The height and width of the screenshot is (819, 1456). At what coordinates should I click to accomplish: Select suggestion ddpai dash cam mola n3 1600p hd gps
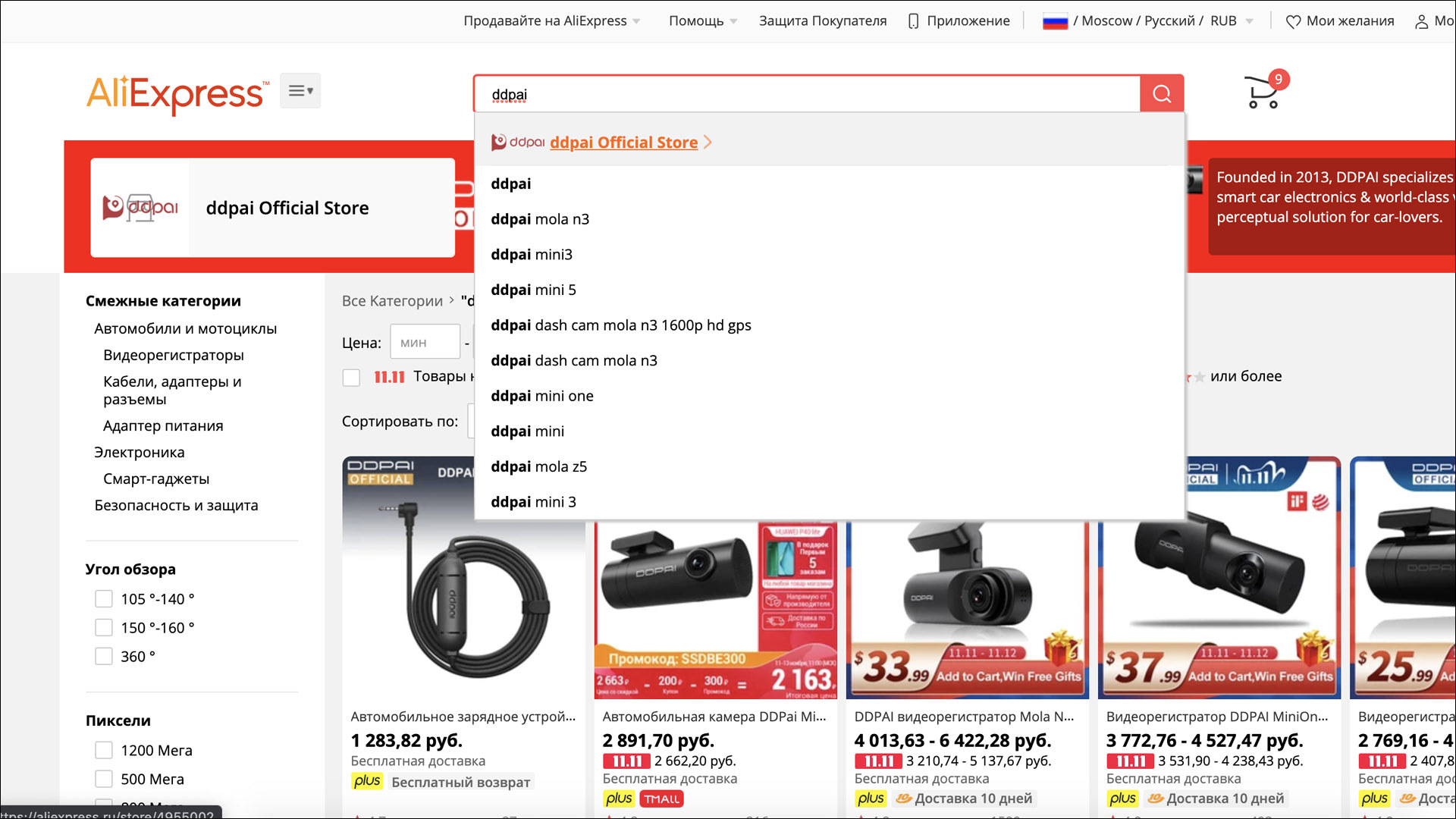click(830, 325)
